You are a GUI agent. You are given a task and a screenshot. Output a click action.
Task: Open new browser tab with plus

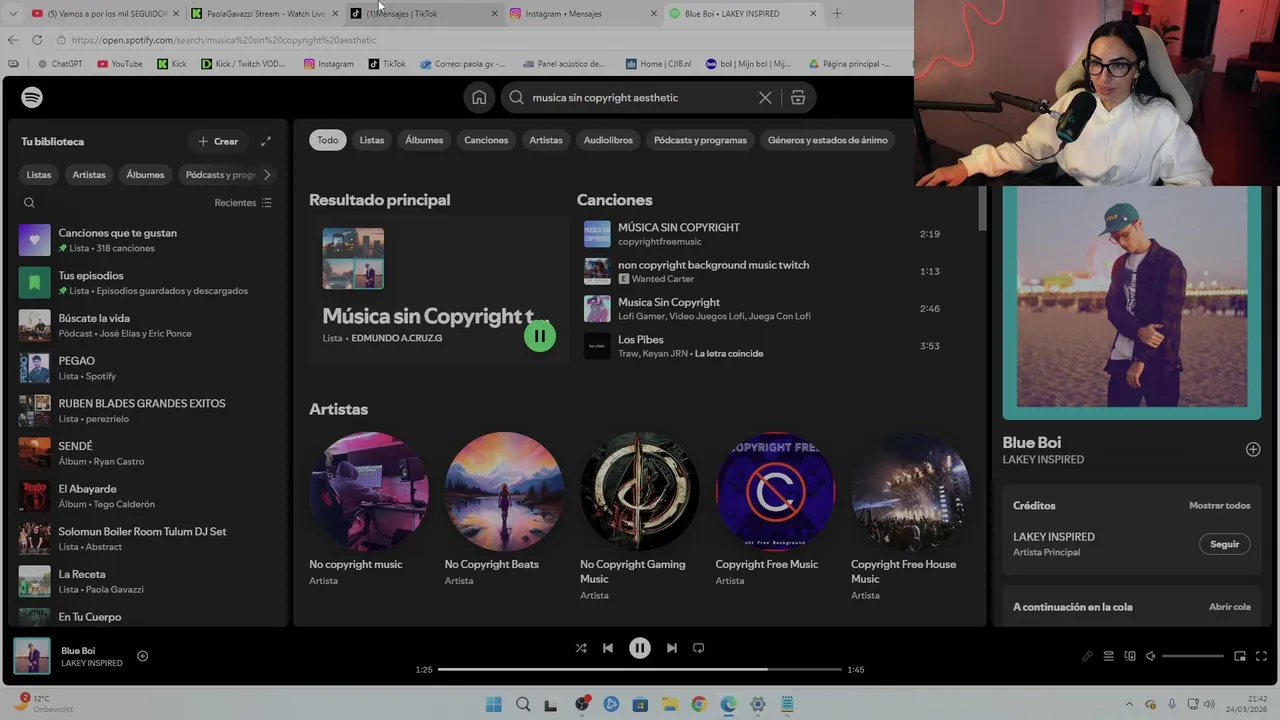pyautogui.click(x=837, y=13)
